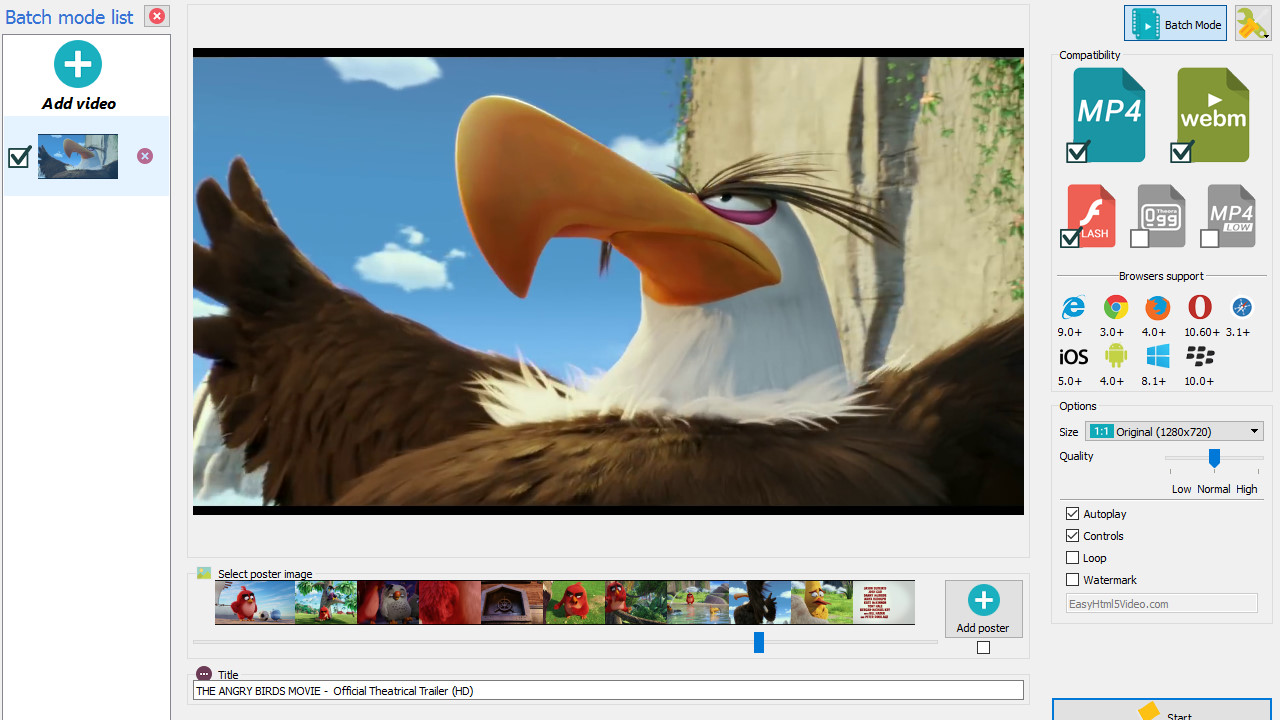
Task: Select the MP4 format icon
Action: point(1108,114)
